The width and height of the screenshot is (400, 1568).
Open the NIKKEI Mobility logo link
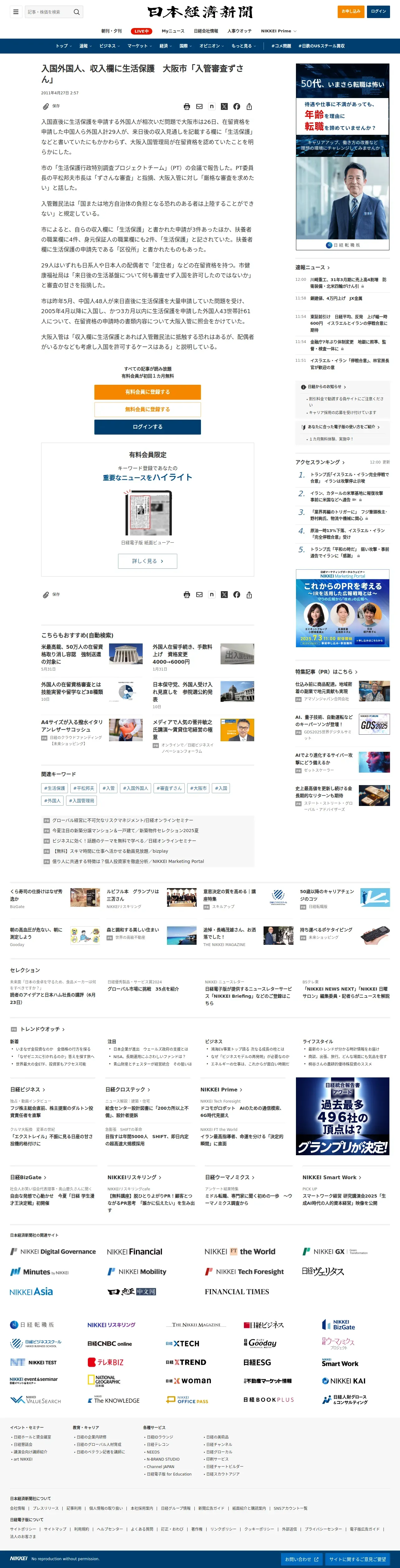coord(137,1272)
